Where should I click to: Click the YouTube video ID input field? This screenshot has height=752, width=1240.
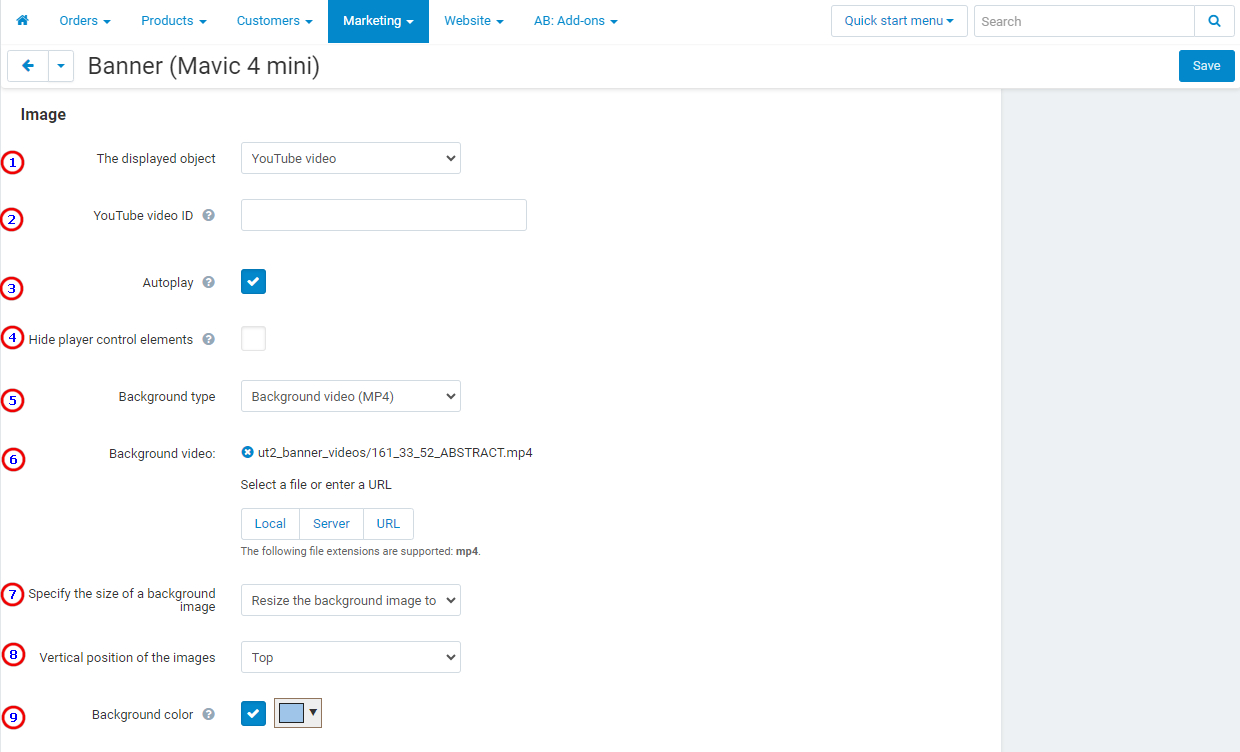(383, 215)
